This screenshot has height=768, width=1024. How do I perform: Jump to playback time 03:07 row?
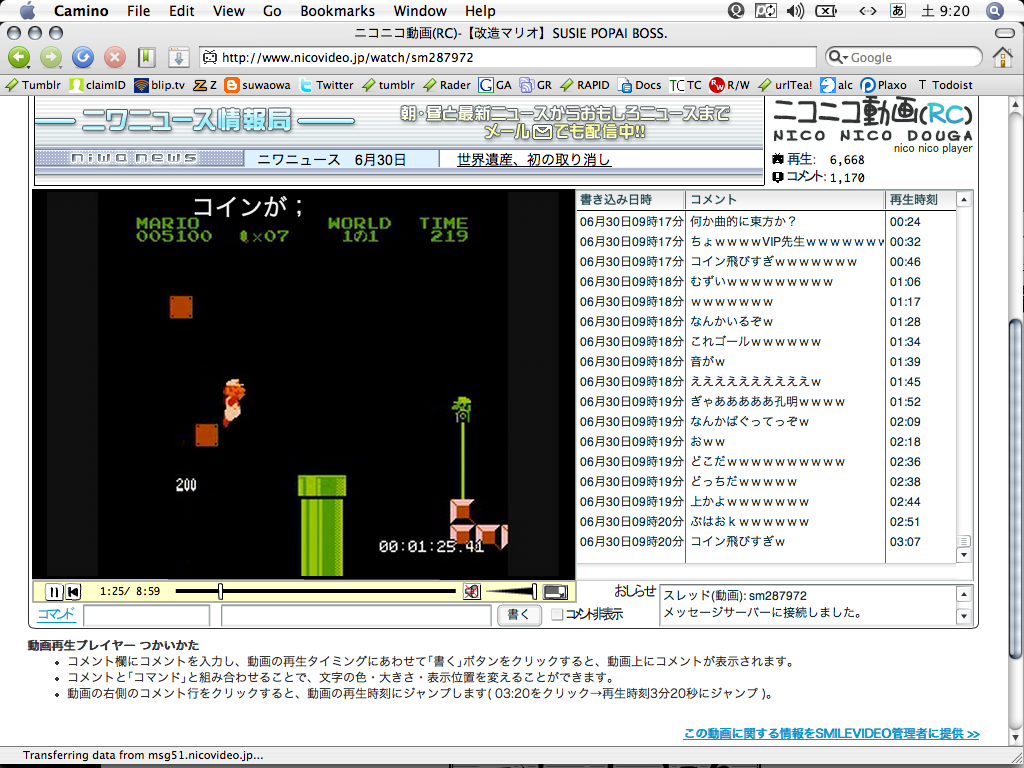(767, 541)
